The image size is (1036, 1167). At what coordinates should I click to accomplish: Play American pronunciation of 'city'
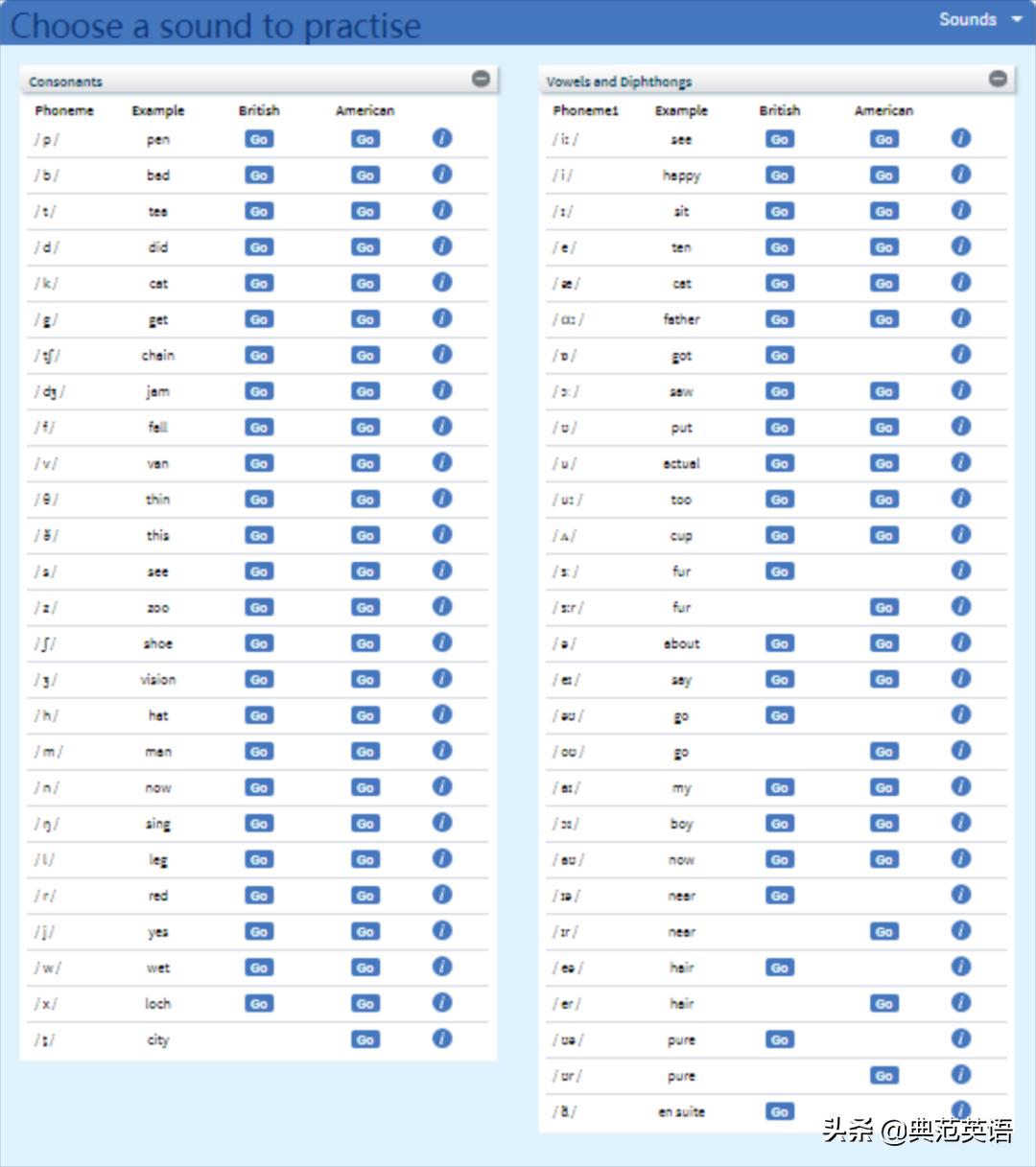tap(365, 1039)
